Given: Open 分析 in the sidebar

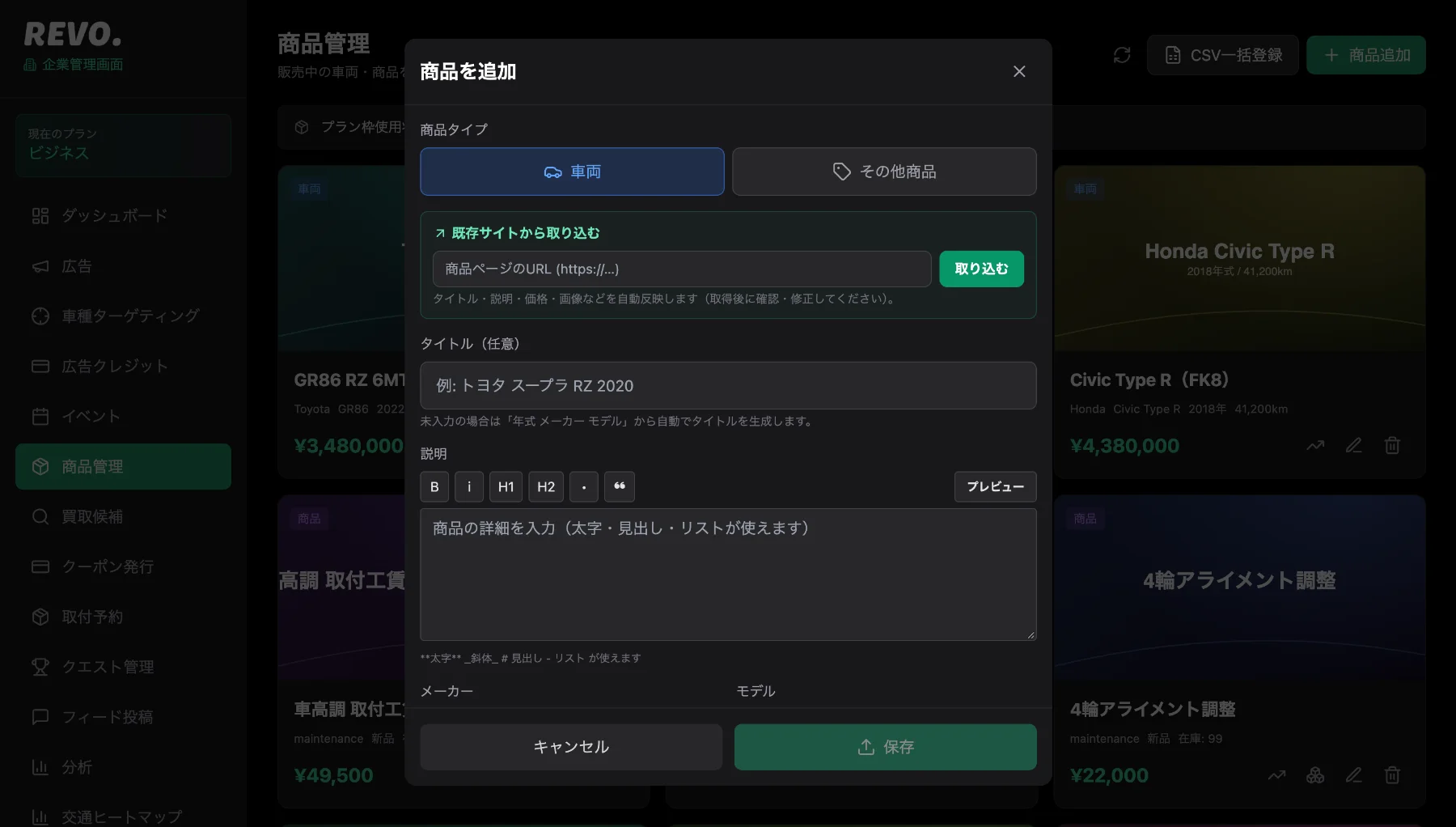Looking at the screenshot, I should tap(123, 767).
